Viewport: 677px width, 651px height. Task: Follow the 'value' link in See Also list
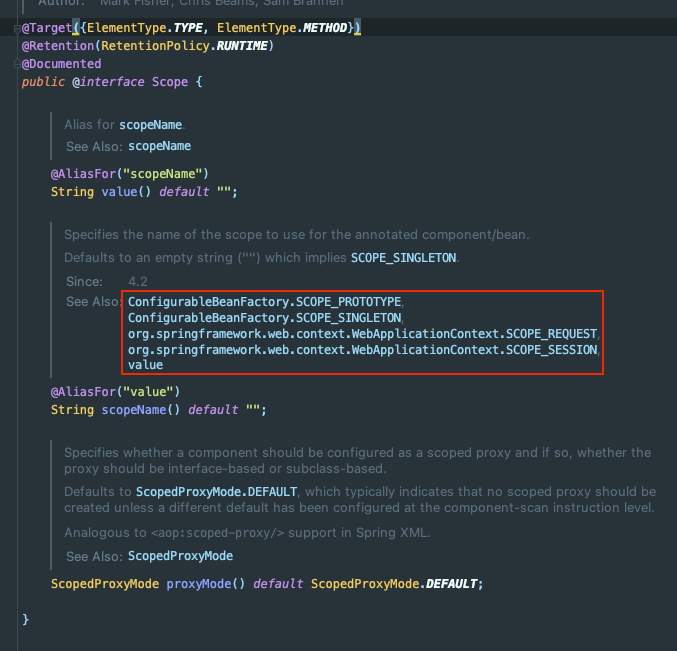click(146, 365)
